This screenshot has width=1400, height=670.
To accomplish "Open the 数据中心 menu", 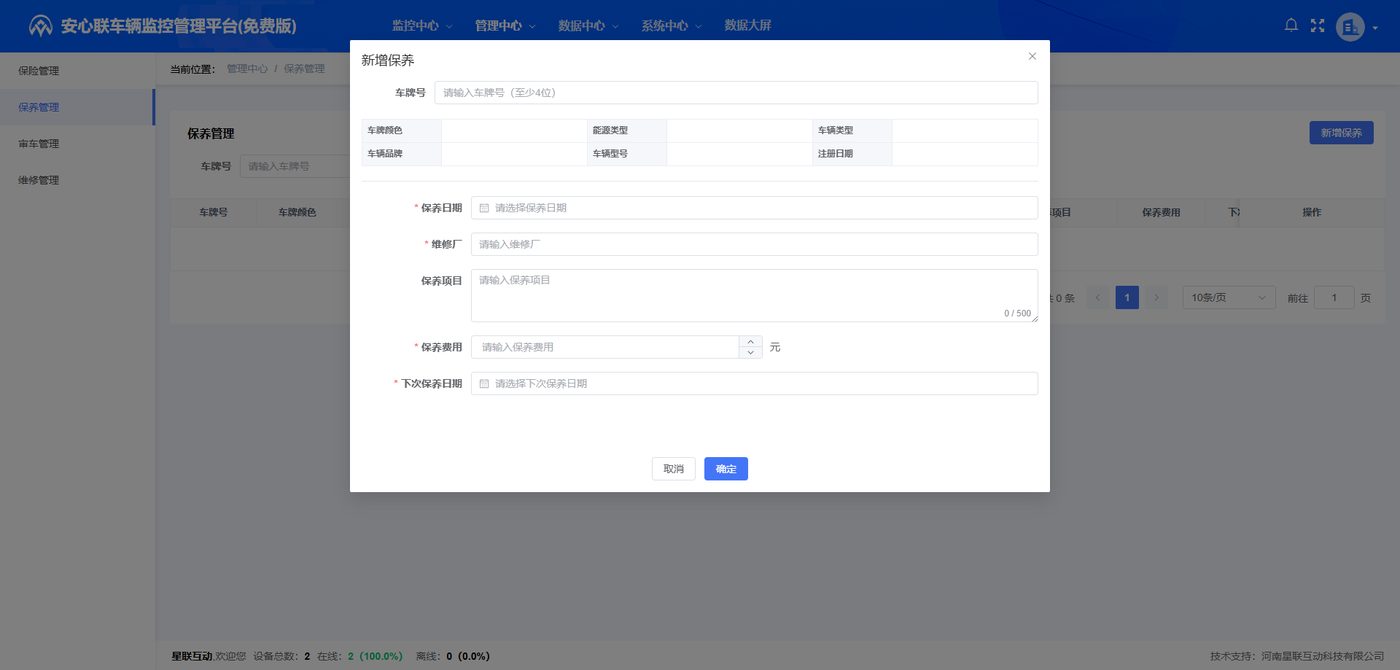I will coord(588,26).
